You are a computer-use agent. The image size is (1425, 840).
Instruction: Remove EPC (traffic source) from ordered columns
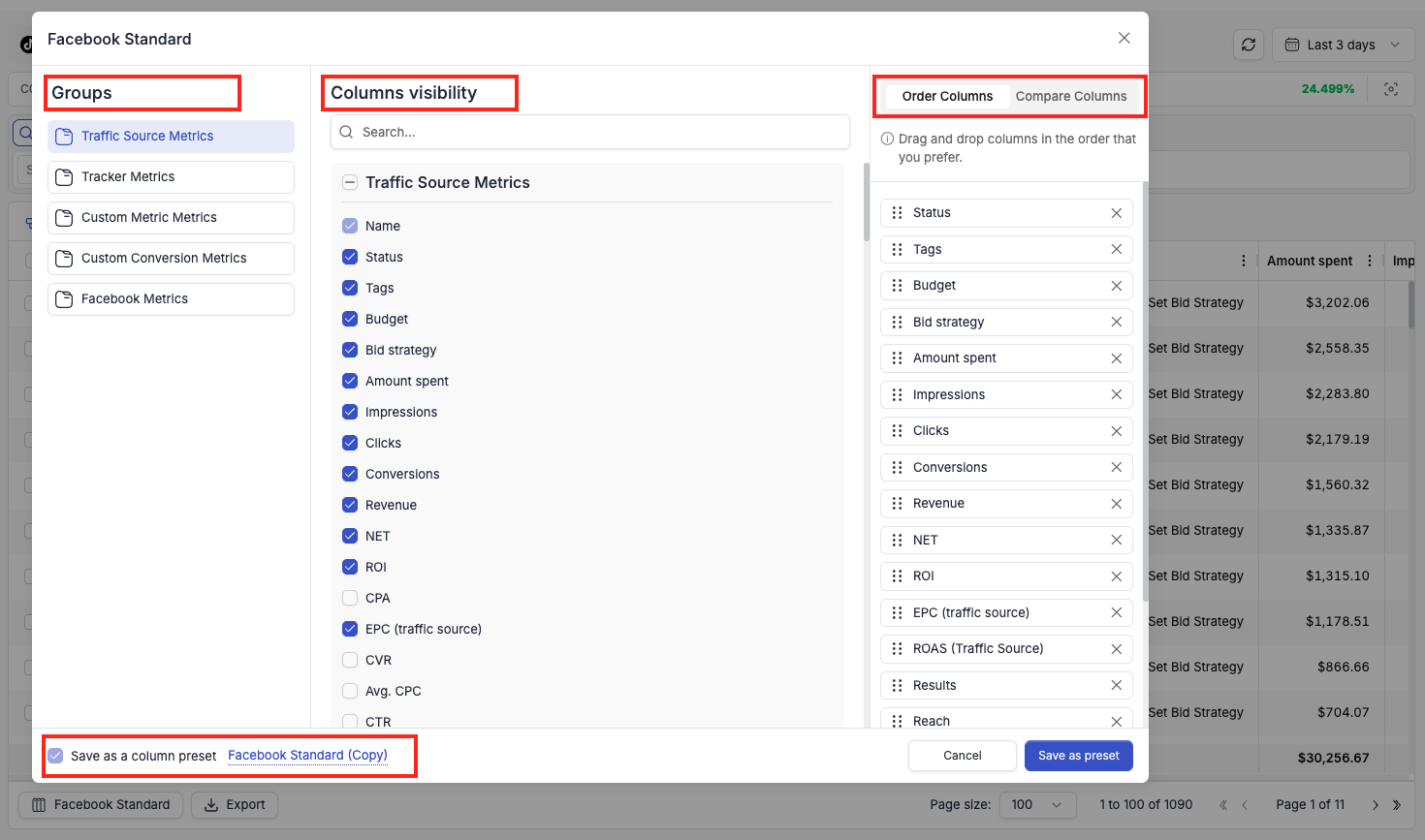(1117, 612)
